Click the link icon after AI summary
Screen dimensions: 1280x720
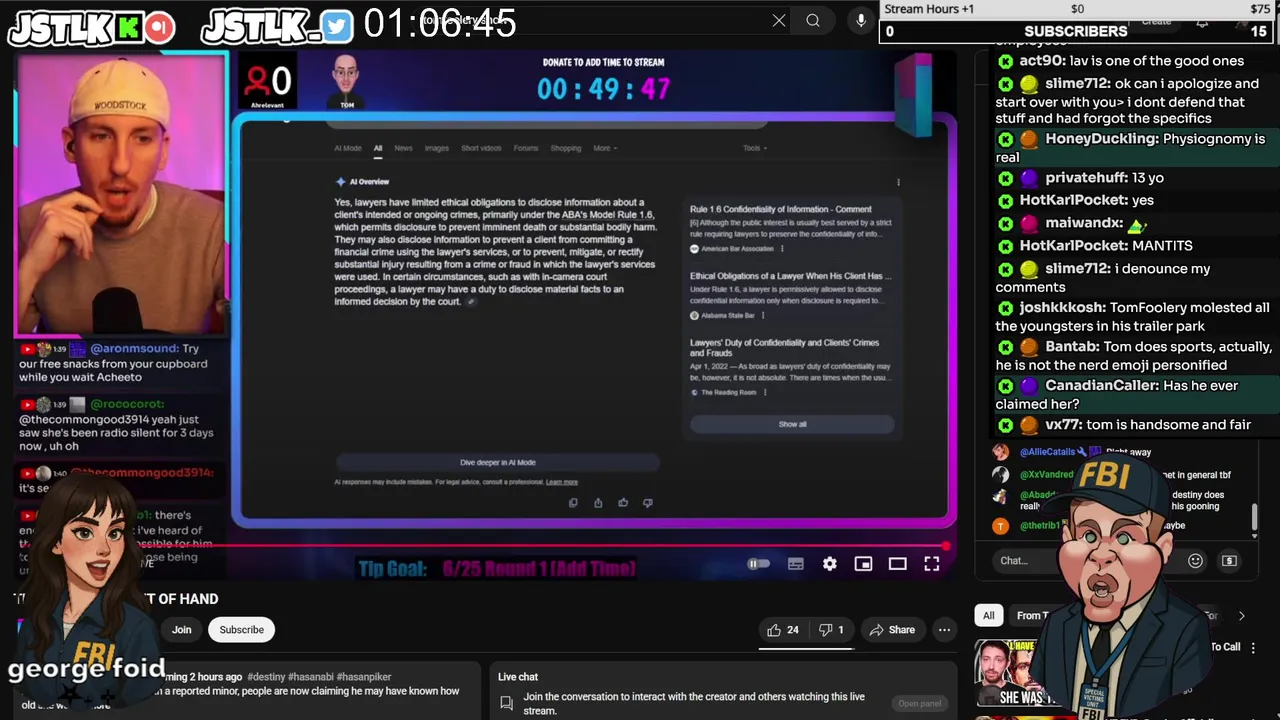(x=472, y=302)
